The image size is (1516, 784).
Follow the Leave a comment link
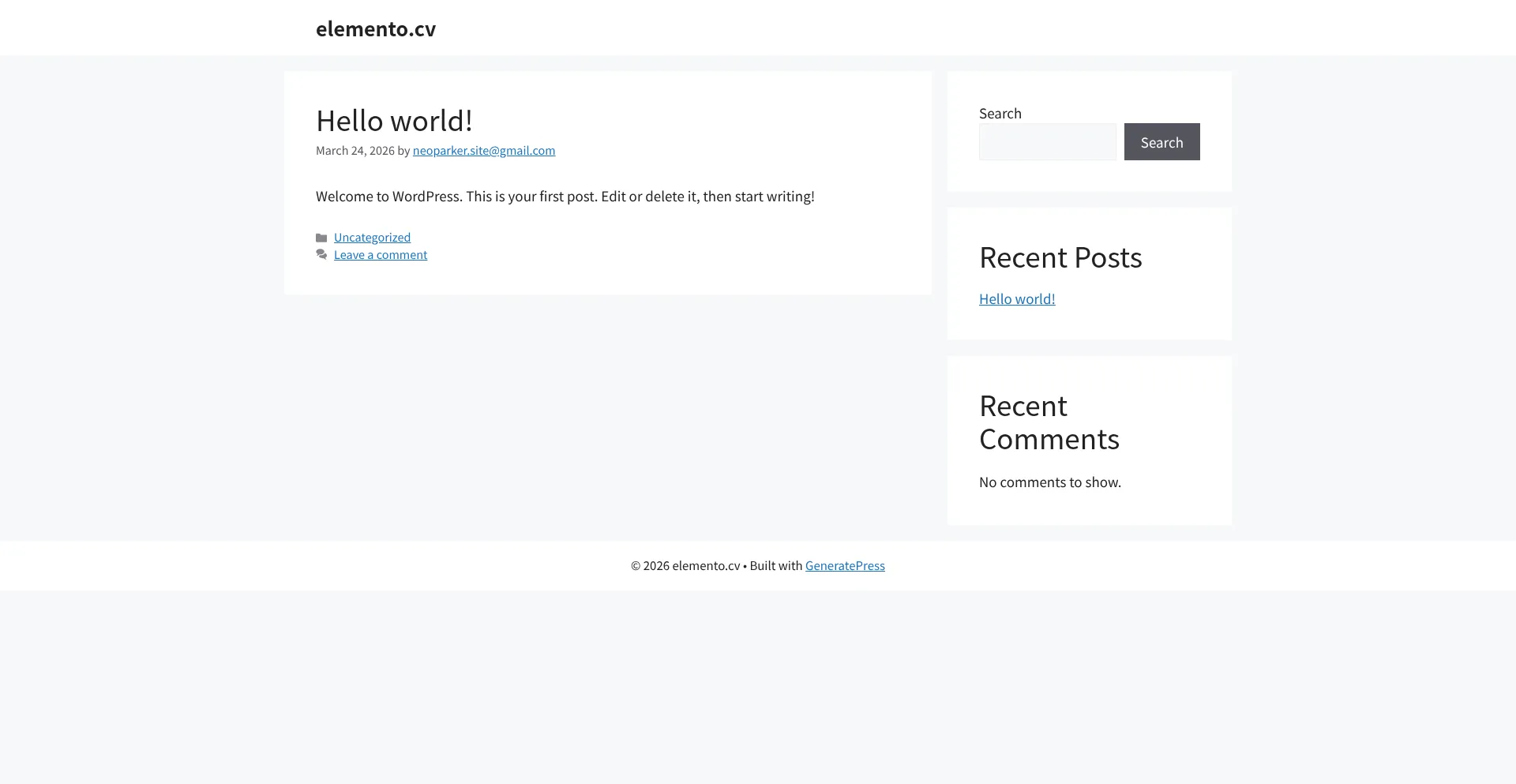[381, 255]
